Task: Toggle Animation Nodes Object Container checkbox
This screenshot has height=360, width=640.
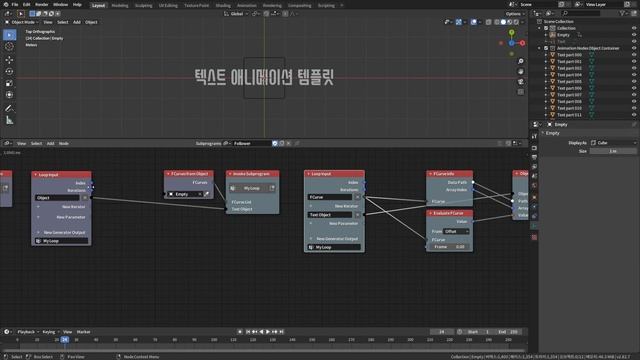Action: click(546, 48)
